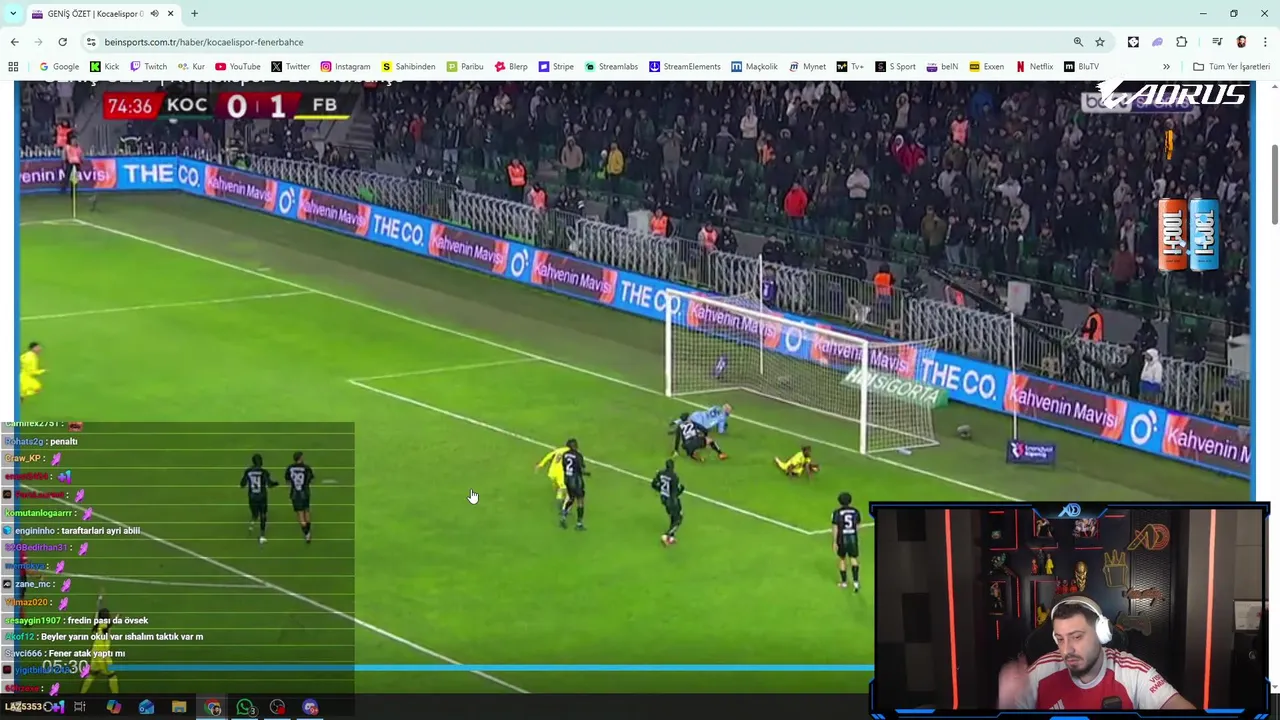This screenshot has height=720, width=1280.
Task: Reload the beIN Sports page
Action: coord(62,42)
